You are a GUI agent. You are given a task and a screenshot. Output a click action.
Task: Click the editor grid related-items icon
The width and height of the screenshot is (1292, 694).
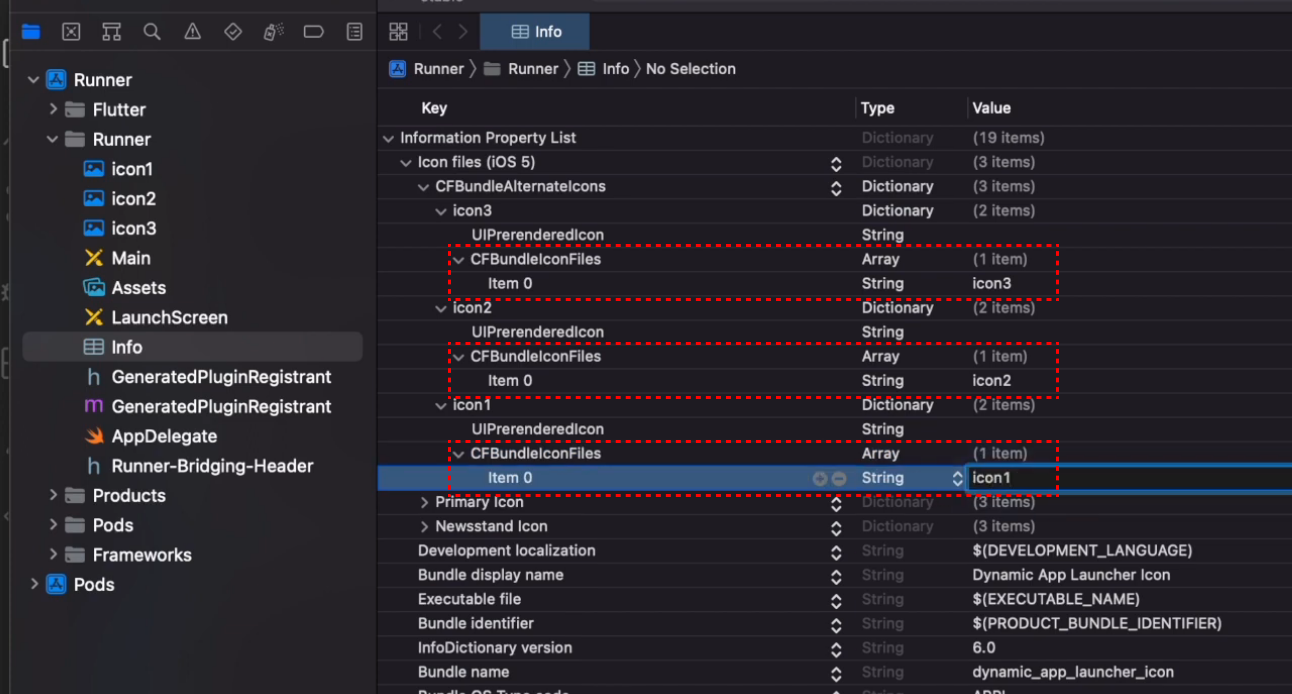click(x=398, y=32)
